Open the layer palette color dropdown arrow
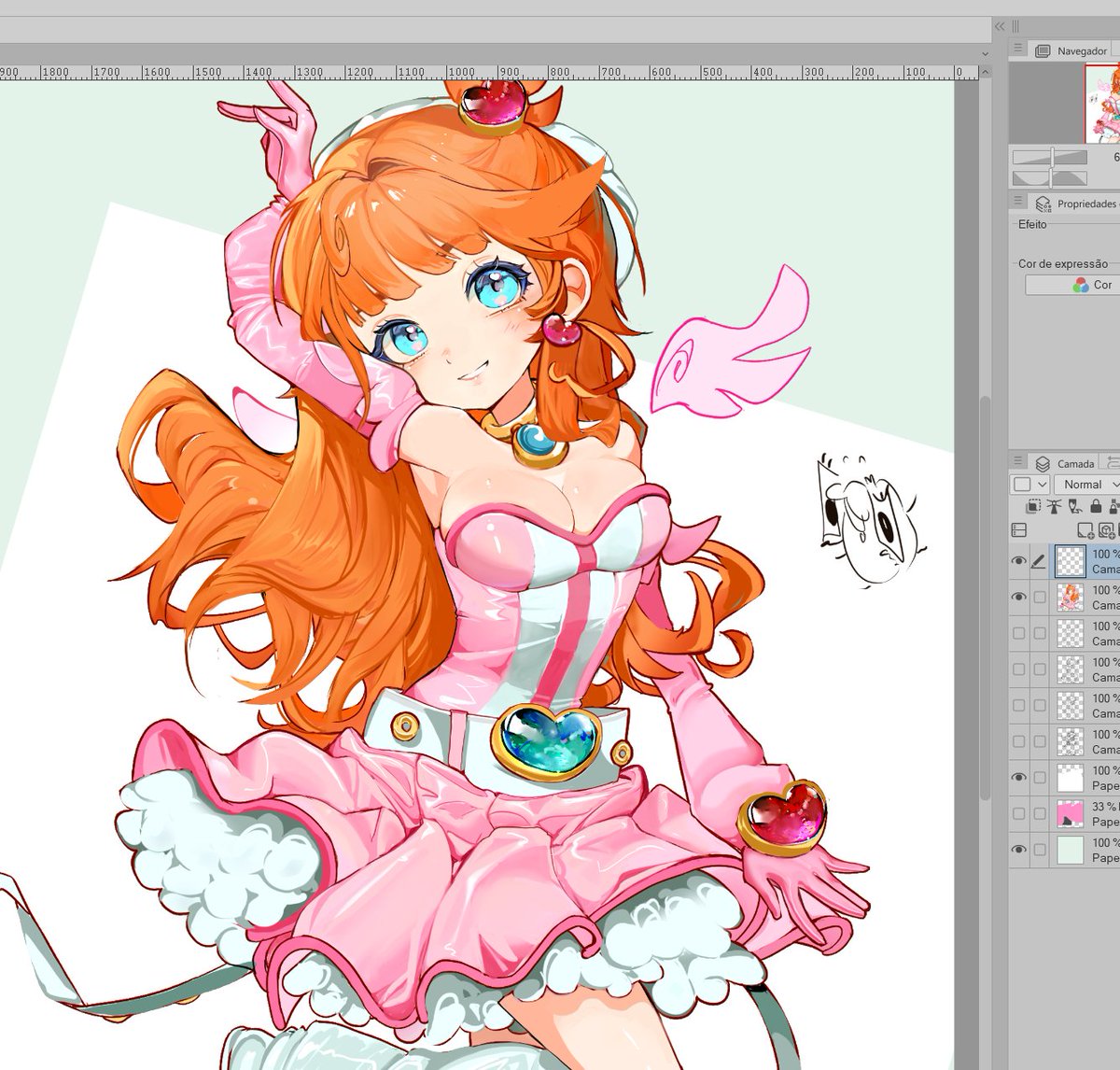1120x1070 pixels. [1043, 485]
